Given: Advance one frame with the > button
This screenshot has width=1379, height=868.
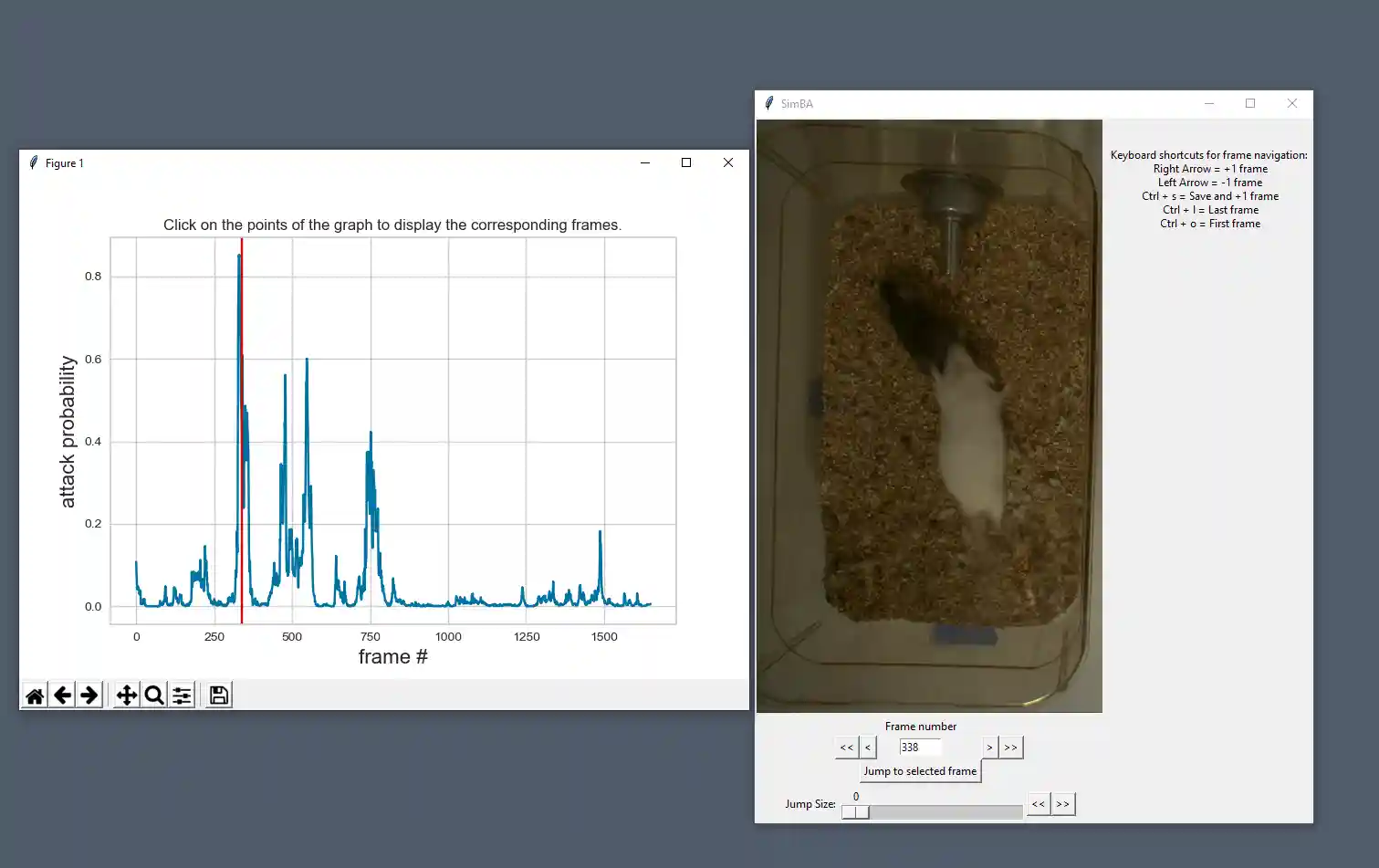Looking at the screenshot, I should click(x=989, y=748).
